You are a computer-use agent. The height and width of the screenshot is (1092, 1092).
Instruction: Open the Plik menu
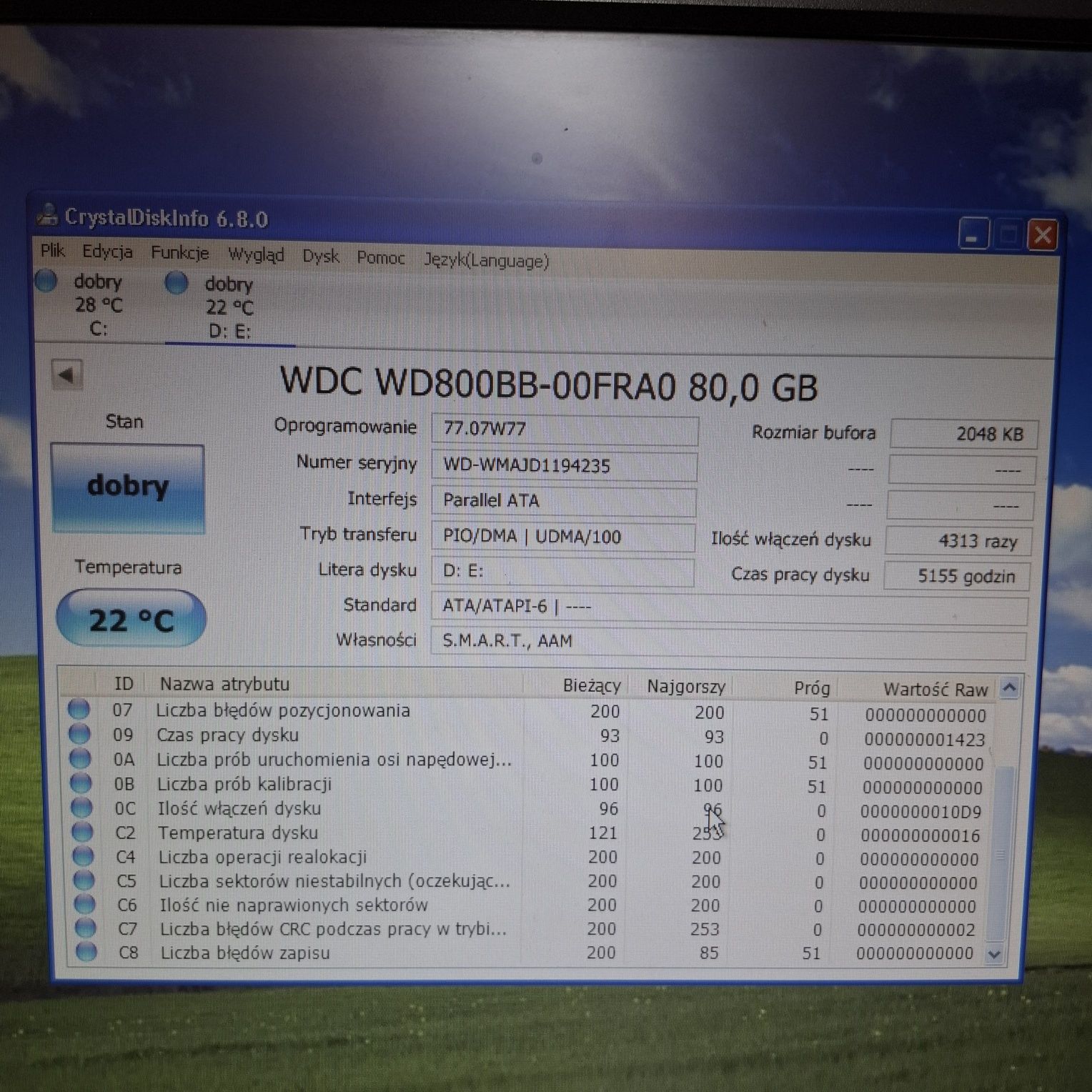click(53, 251)
